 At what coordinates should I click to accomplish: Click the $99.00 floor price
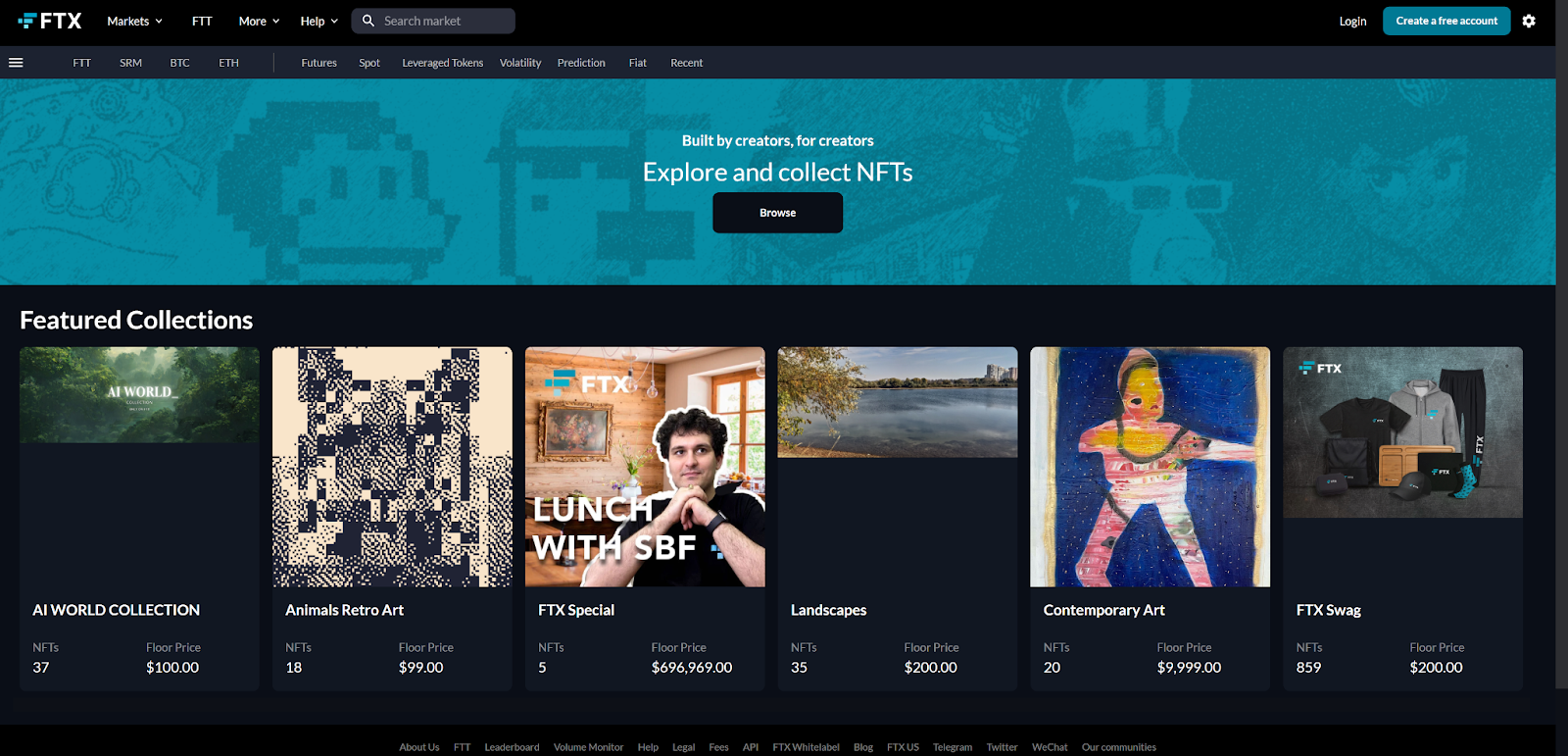[420, 668]
